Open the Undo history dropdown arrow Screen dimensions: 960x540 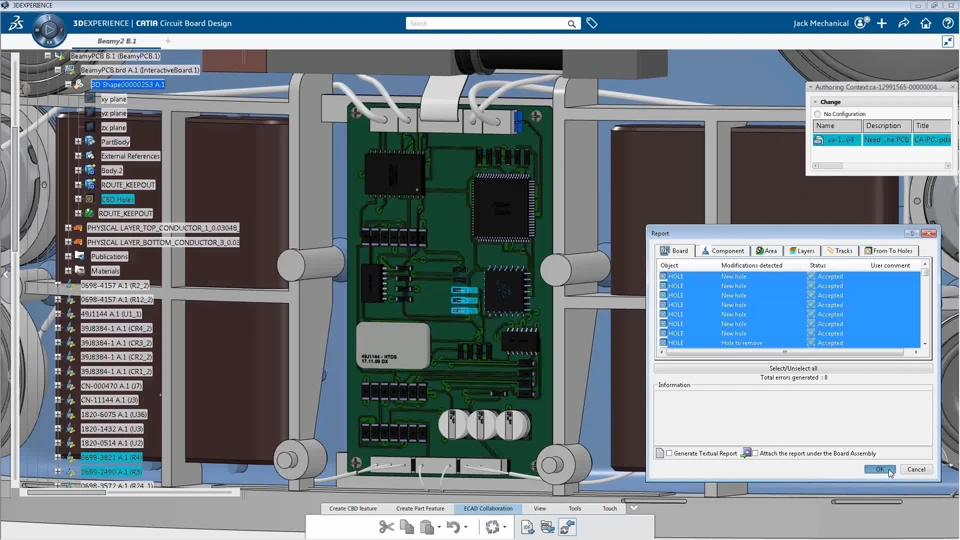(x=465, y=527)
